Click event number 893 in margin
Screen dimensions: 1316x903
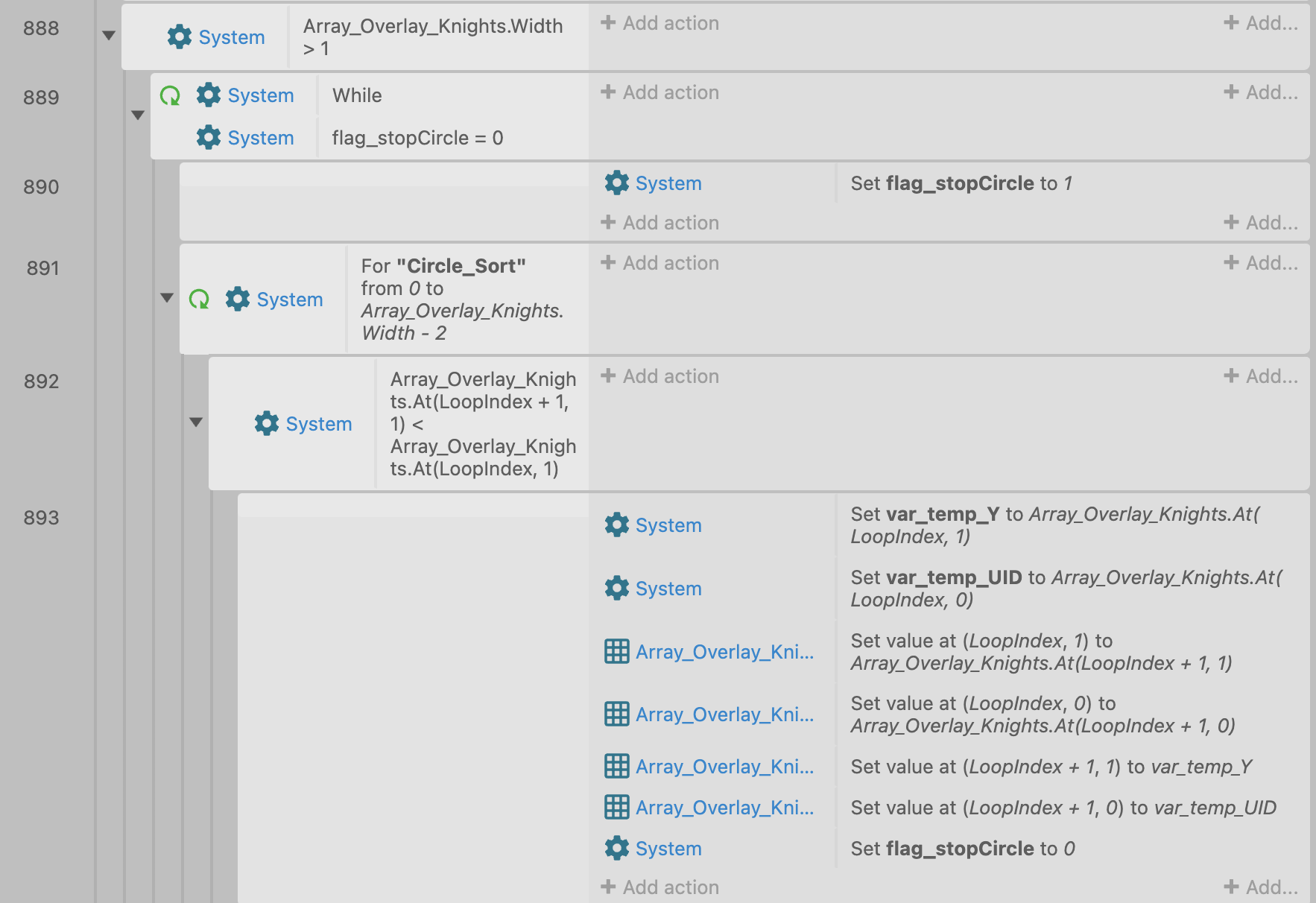41,518
